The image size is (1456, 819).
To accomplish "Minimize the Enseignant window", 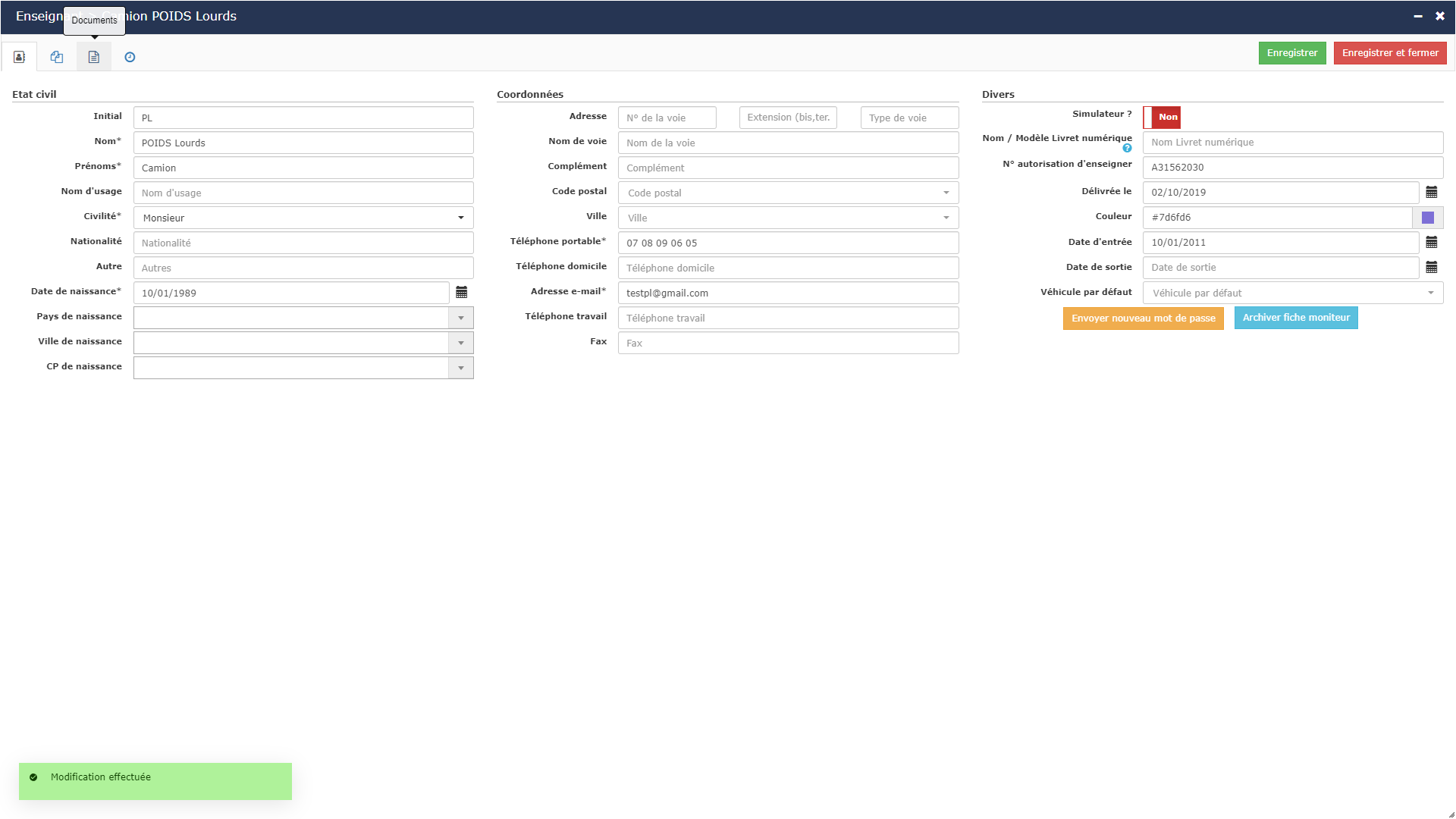I will point(1417,16).
